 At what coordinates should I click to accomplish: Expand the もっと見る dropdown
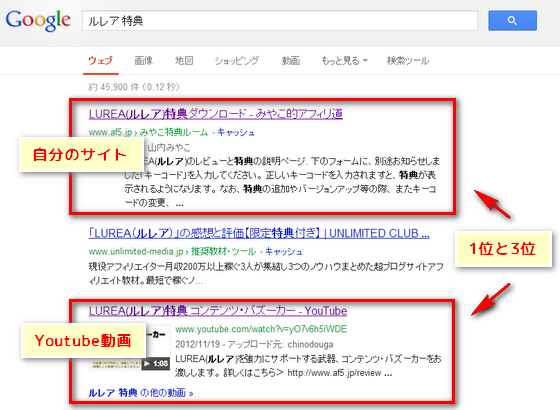click(x=344, y=61)
